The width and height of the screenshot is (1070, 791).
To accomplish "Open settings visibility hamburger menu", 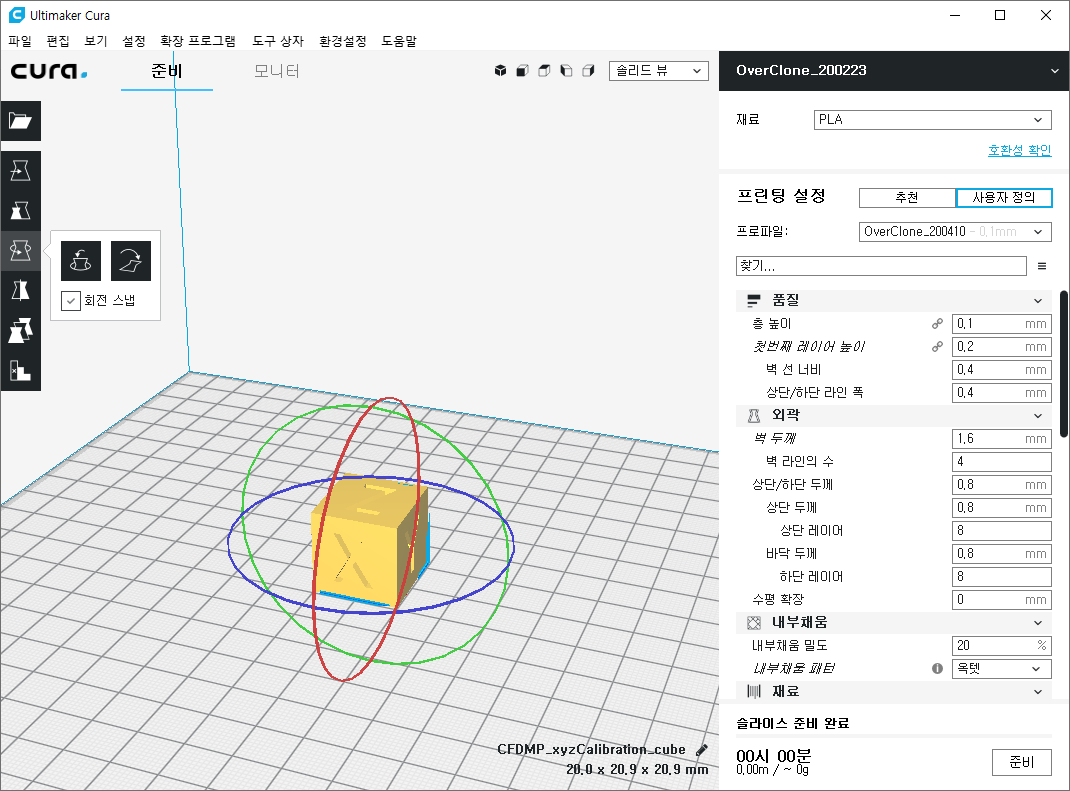I will [1041, 266].
